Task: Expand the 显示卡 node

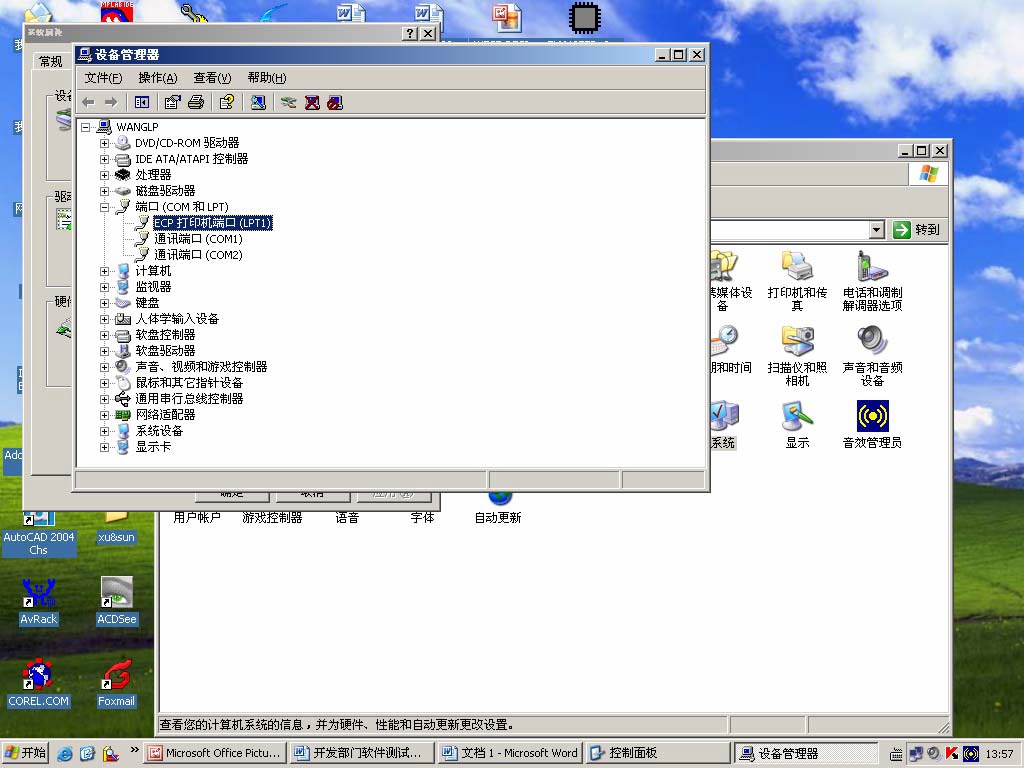Action: (104, 447)
